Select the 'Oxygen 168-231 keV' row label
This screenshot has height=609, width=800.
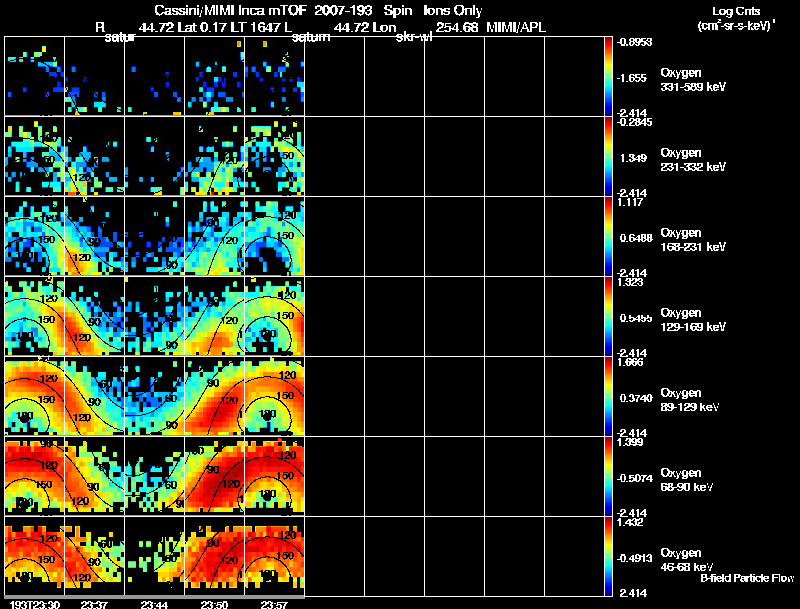(x=693, y=240)
